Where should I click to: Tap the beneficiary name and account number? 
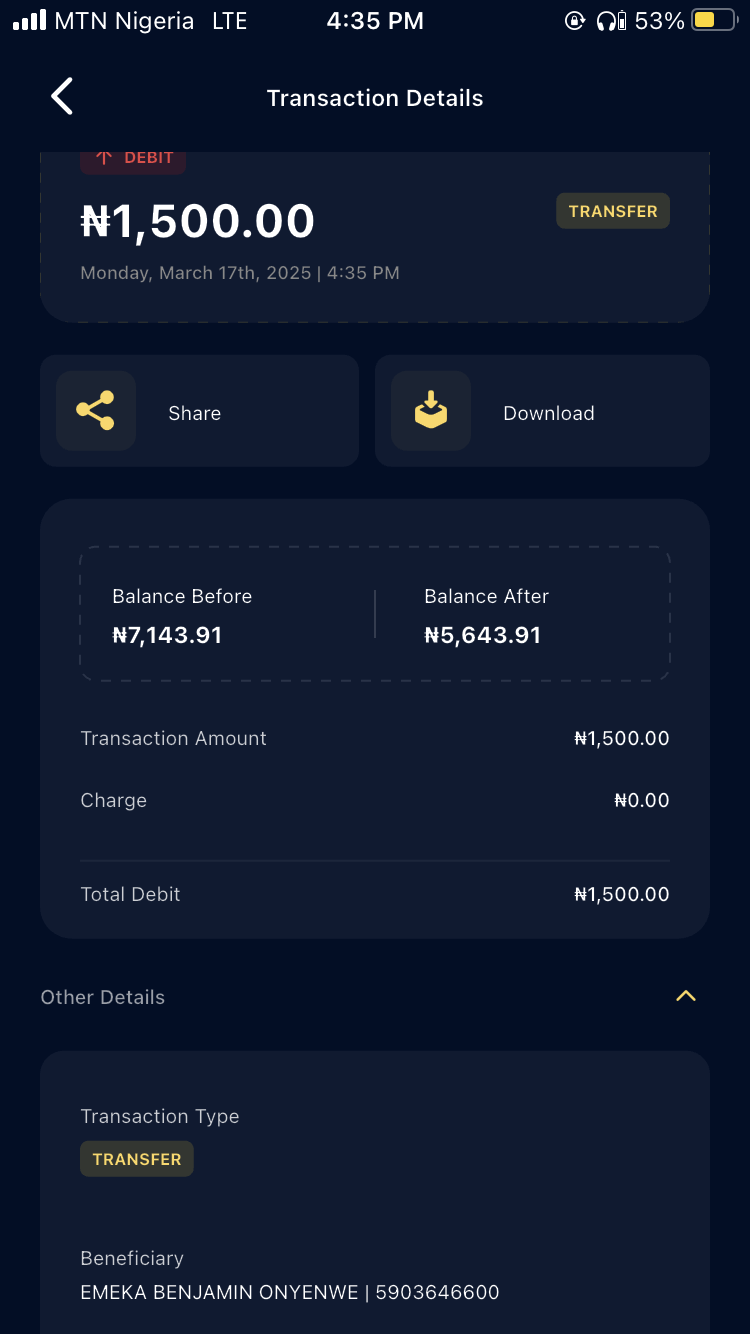coord(290,1292)
